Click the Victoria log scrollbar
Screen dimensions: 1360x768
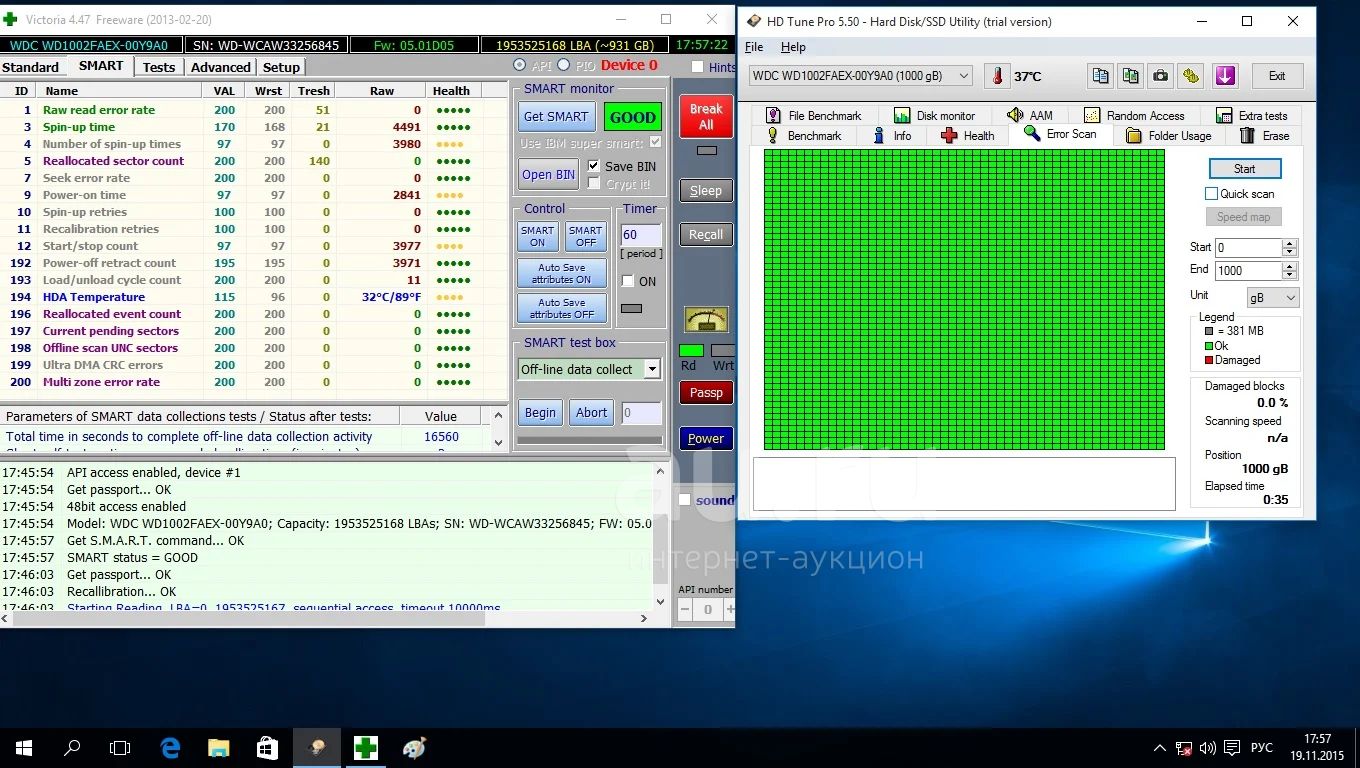660,538
